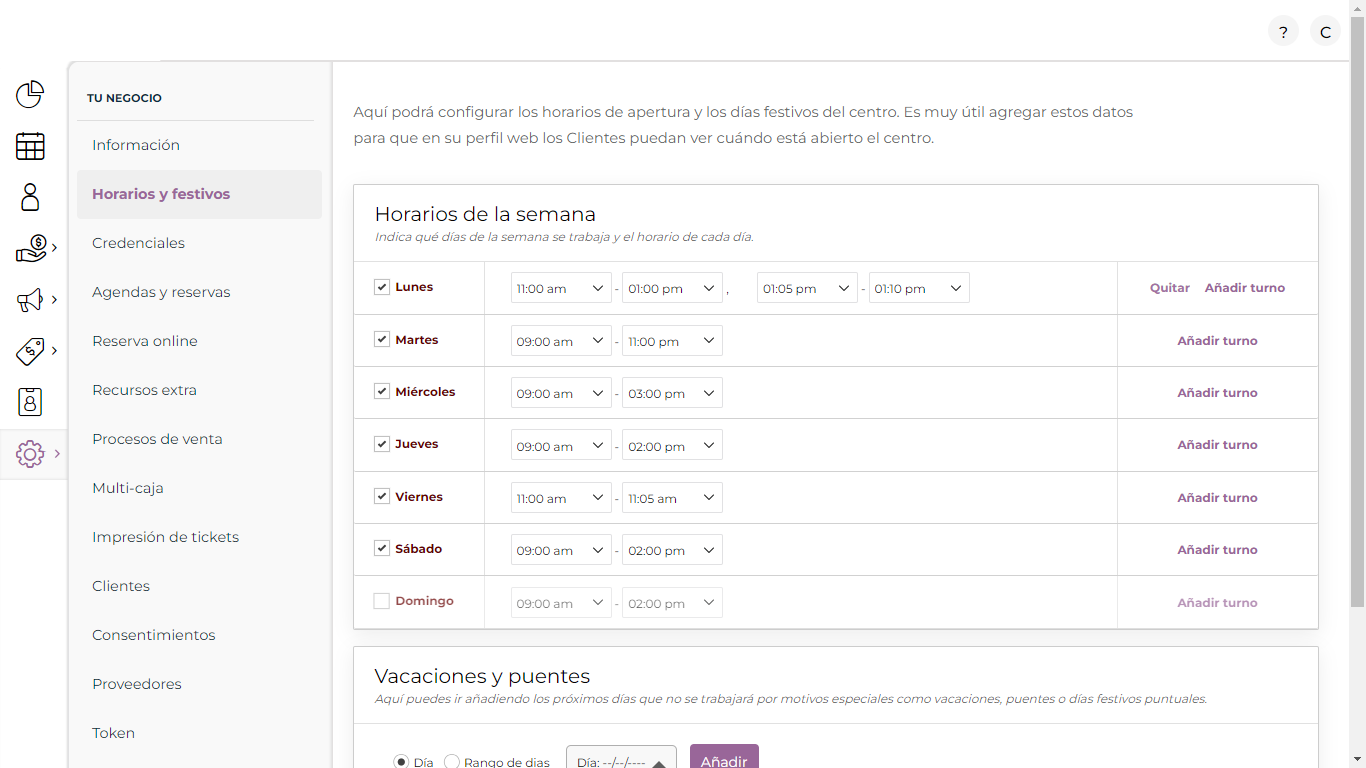Viewport: 1366px width, 768px height.
Task: Open Lunes 01:00 pm end time dropdown
Action: click(672, 288)
